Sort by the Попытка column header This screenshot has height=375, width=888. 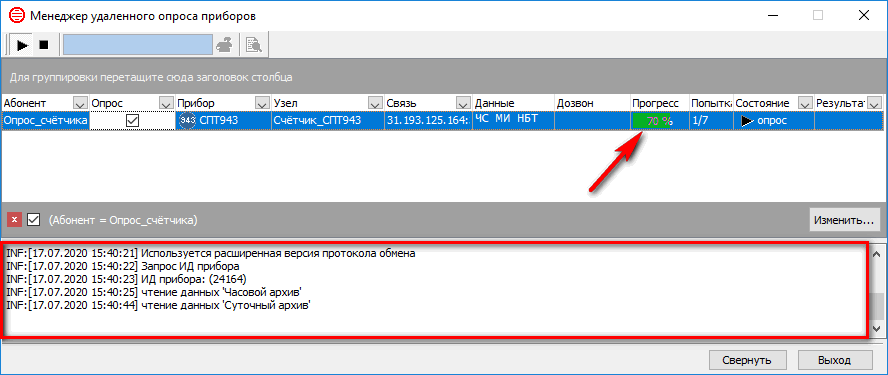coord(711,103)
